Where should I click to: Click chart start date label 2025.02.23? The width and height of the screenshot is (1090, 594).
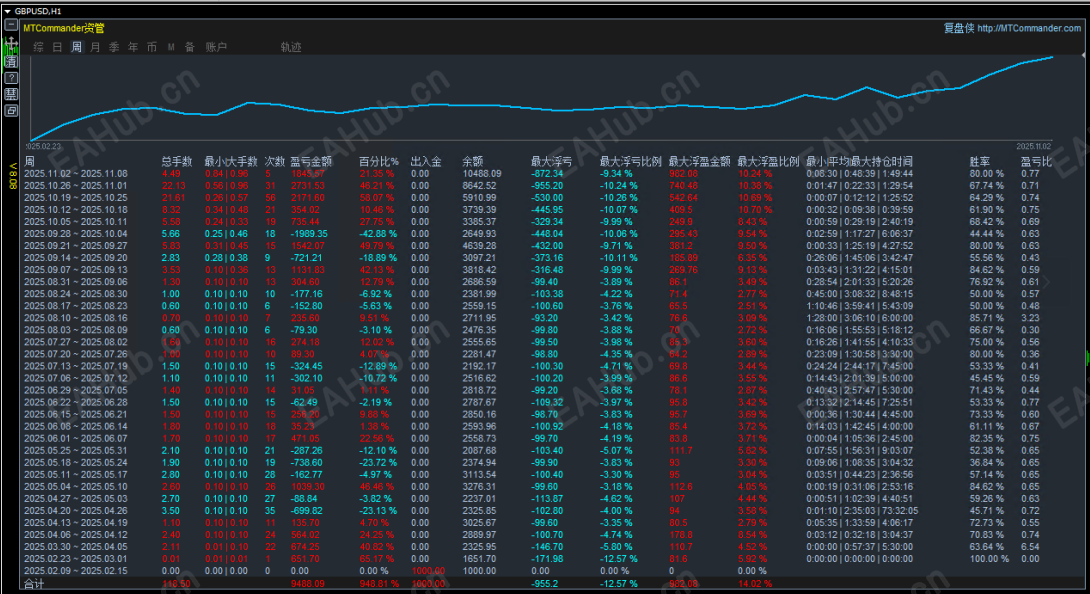point(43,147)
